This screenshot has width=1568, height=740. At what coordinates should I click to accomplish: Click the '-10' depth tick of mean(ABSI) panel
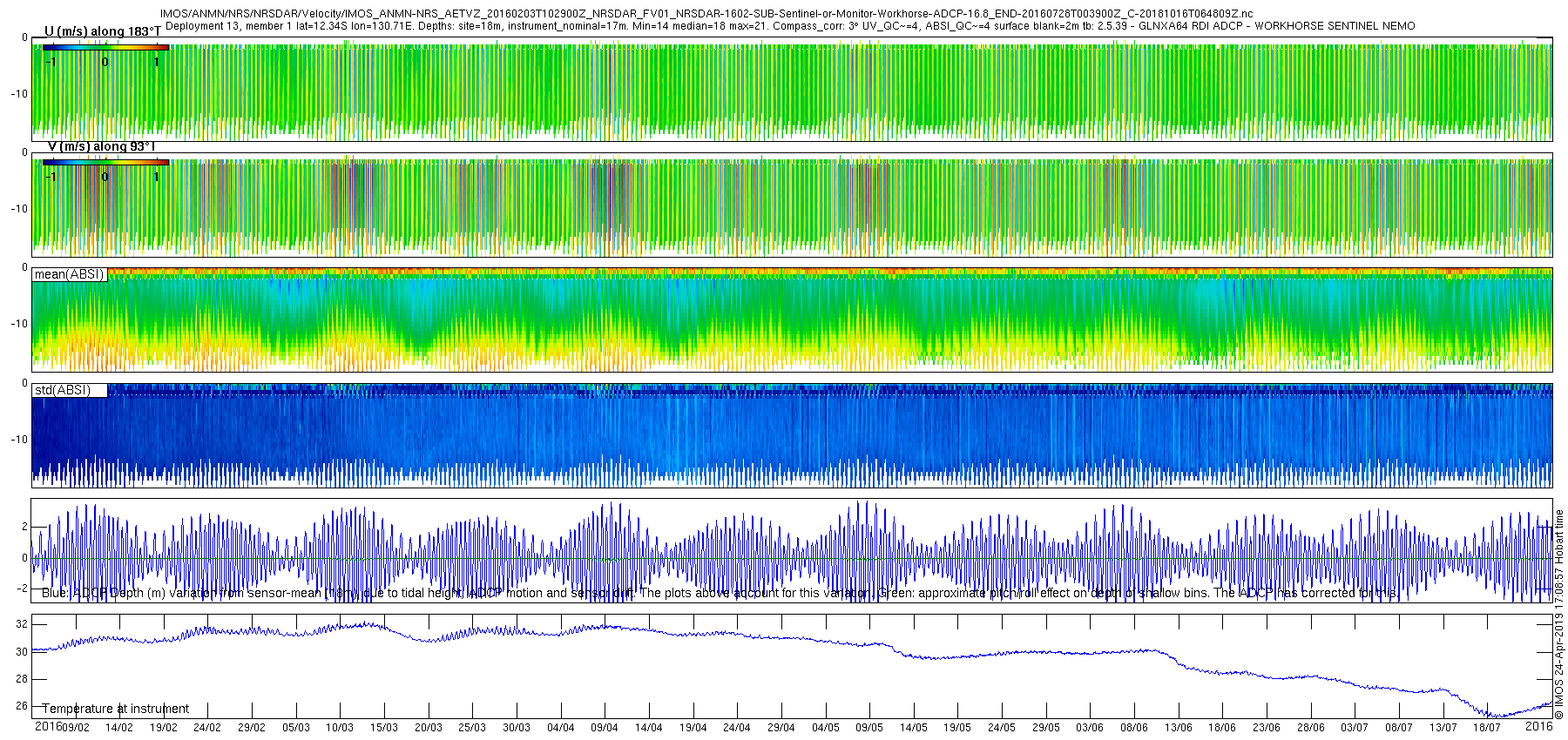(x=18, y=324)
